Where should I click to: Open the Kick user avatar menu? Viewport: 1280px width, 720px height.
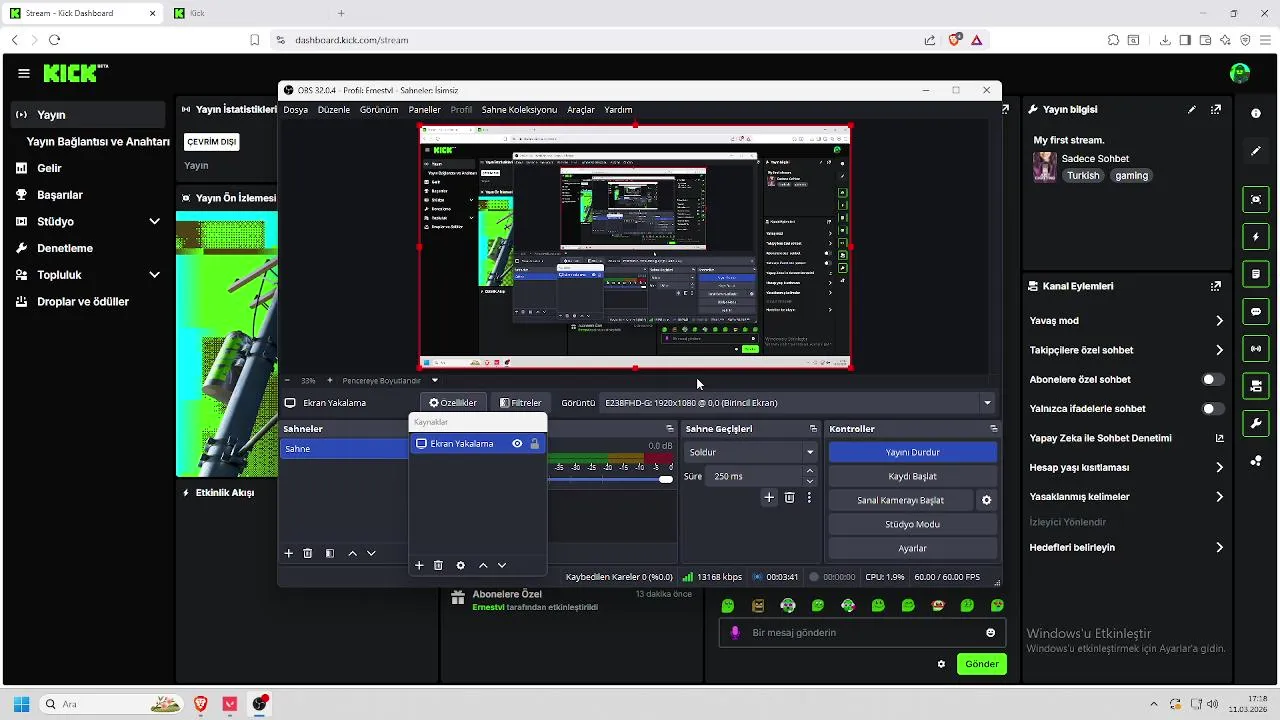[1240, 73]
